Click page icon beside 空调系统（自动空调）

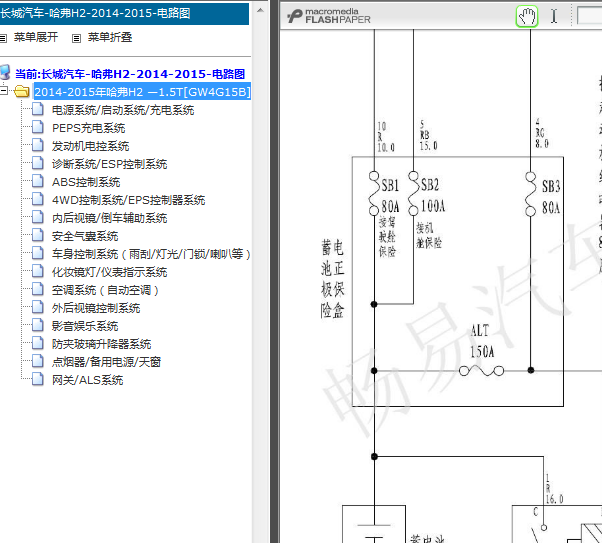tap(38, 289)
